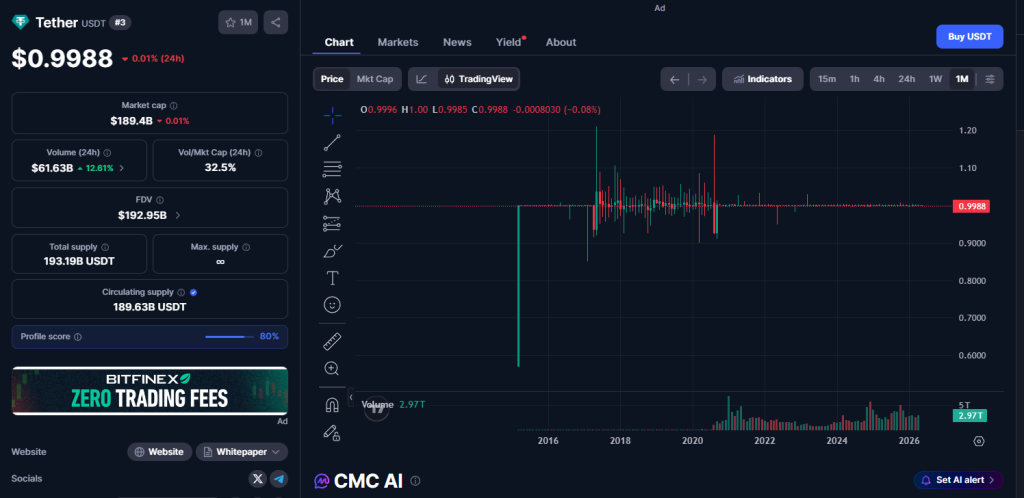
Task: Click the Volume 2.97T legend label
Action: tap(393, 405)
